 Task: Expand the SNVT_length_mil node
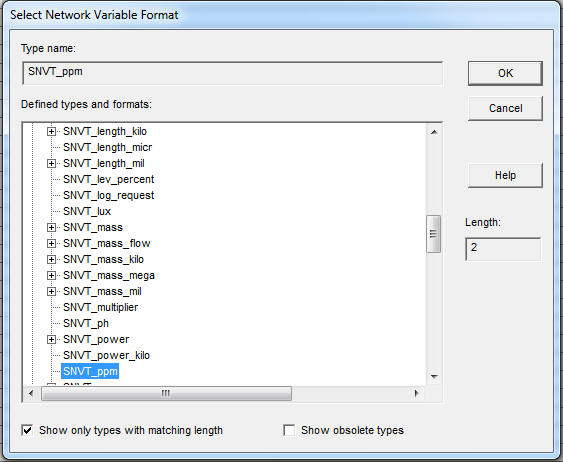[x=51, y=164]
